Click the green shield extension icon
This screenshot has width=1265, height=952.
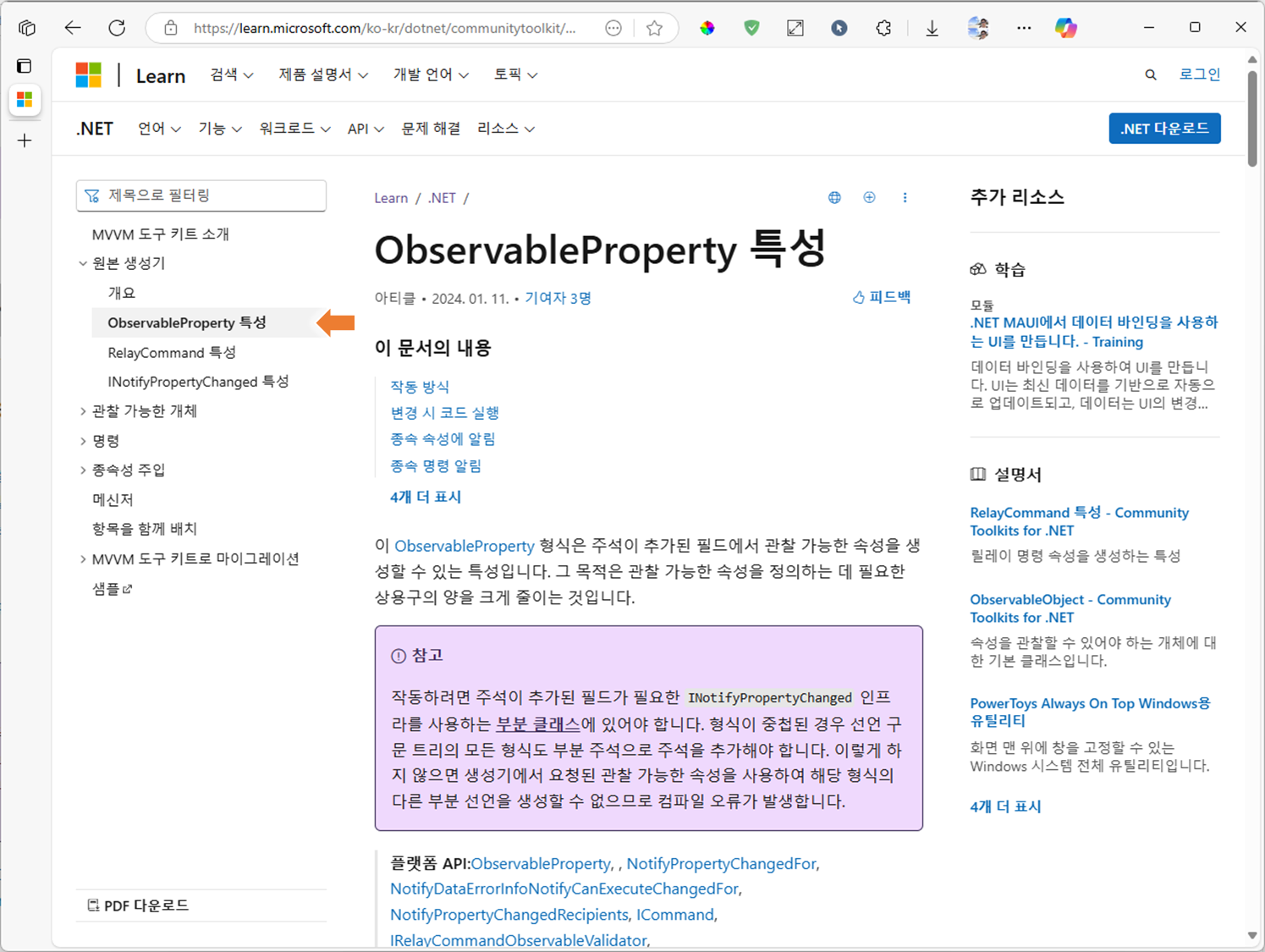(x=751, y=28)
